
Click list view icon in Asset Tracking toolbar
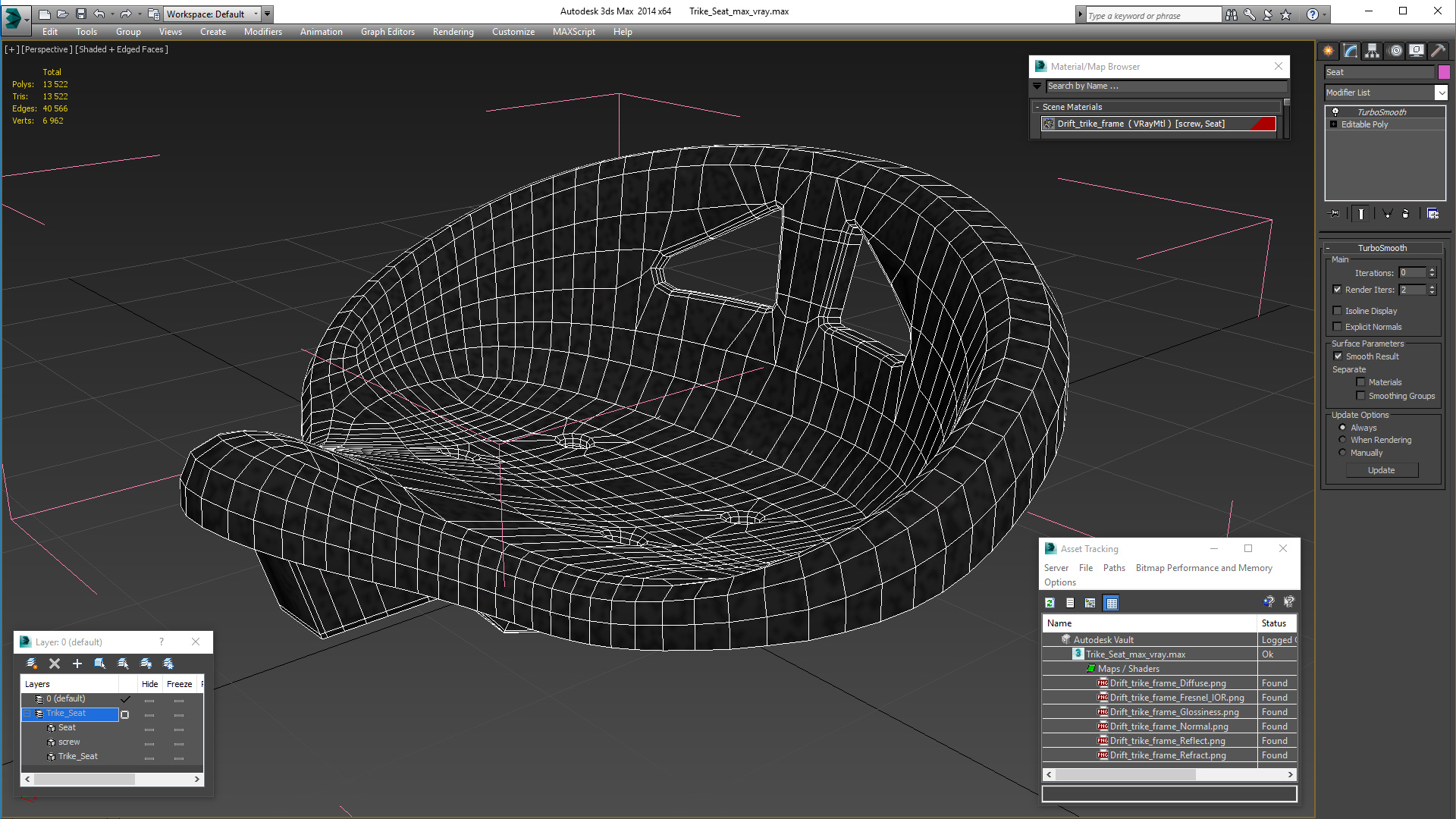1070,603
